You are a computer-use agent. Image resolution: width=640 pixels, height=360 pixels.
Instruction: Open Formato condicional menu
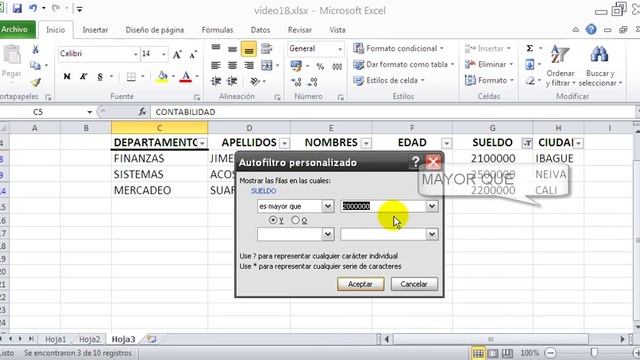tap(398, 48)
